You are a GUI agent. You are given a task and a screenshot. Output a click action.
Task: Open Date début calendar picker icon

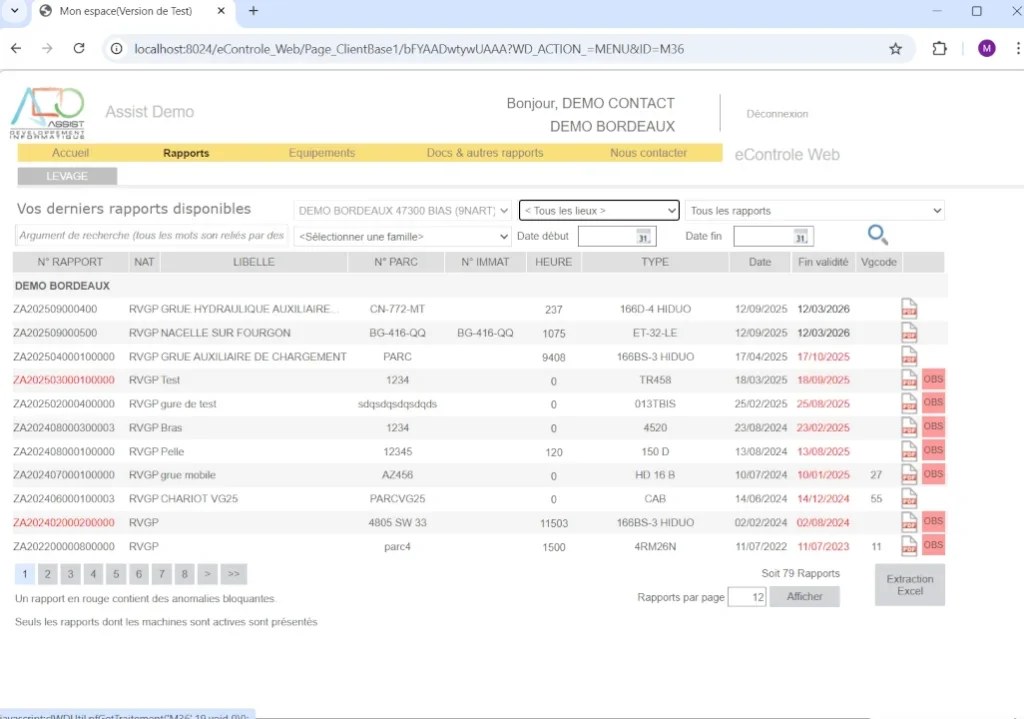[644, 237]
